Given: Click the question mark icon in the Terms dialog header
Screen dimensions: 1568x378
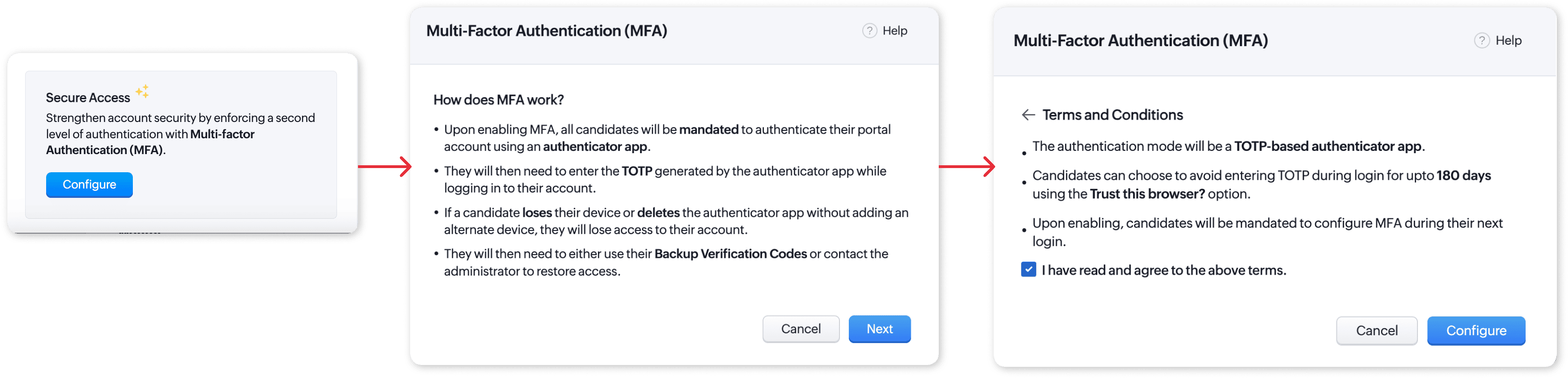Looking at the screenshot, I should point(1482,40).
